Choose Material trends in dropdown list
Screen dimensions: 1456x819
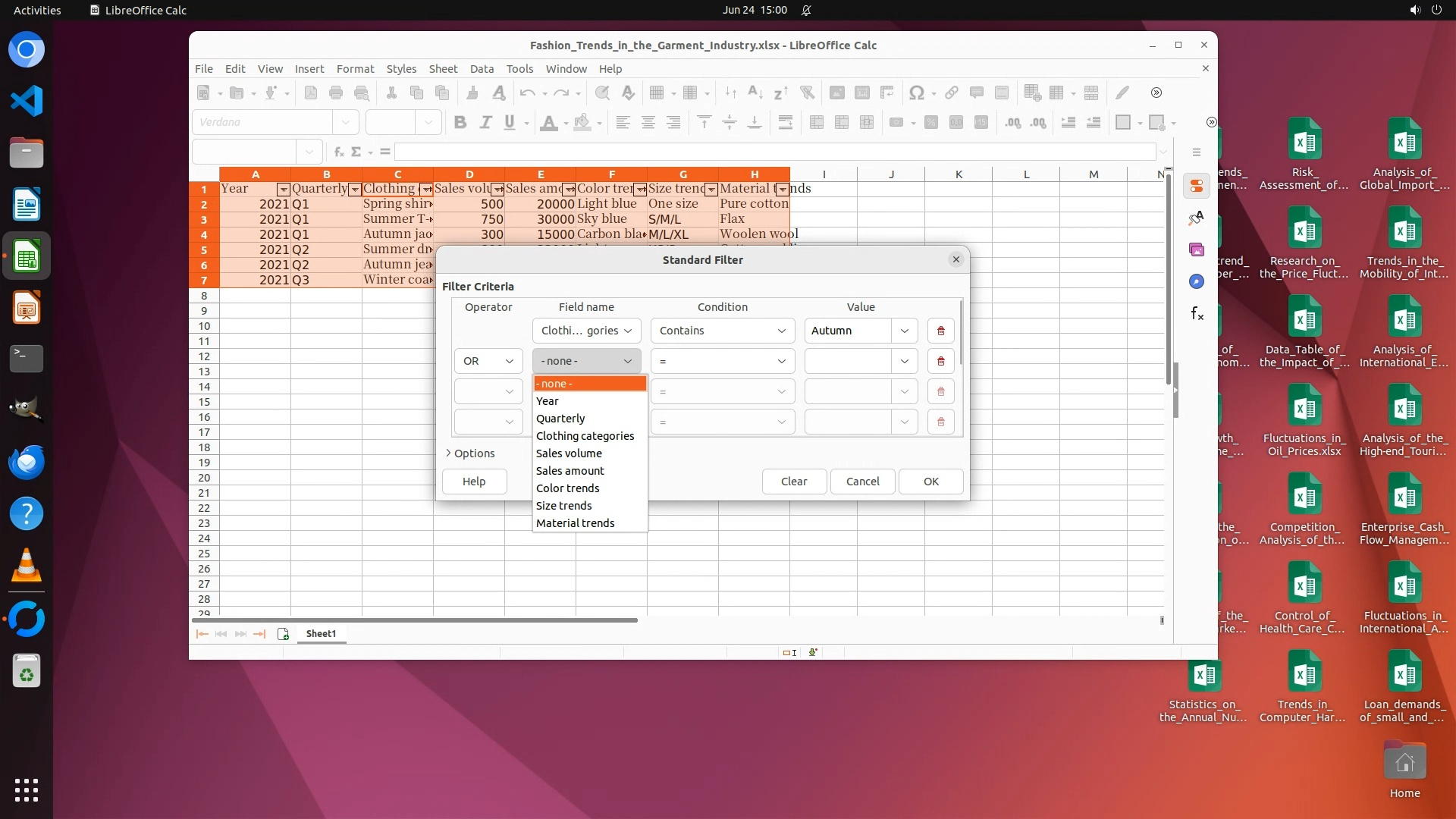575,523
